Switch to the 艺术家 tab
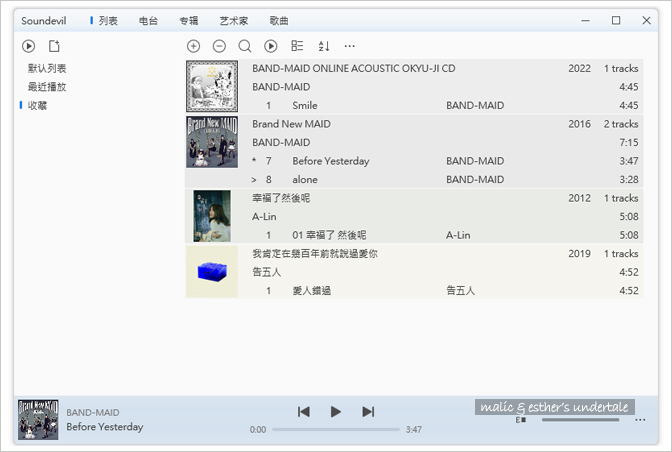This screenshot has height=452, width=672. (234, 21)
